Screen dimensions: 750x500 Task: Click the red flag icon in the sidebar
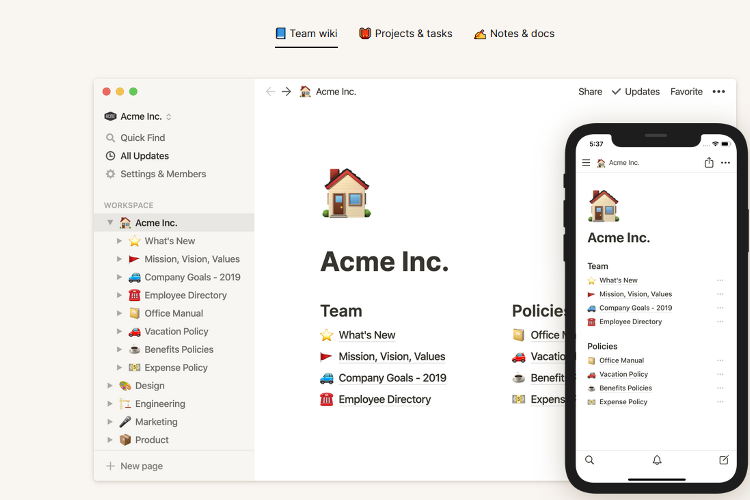coord(134,259)
